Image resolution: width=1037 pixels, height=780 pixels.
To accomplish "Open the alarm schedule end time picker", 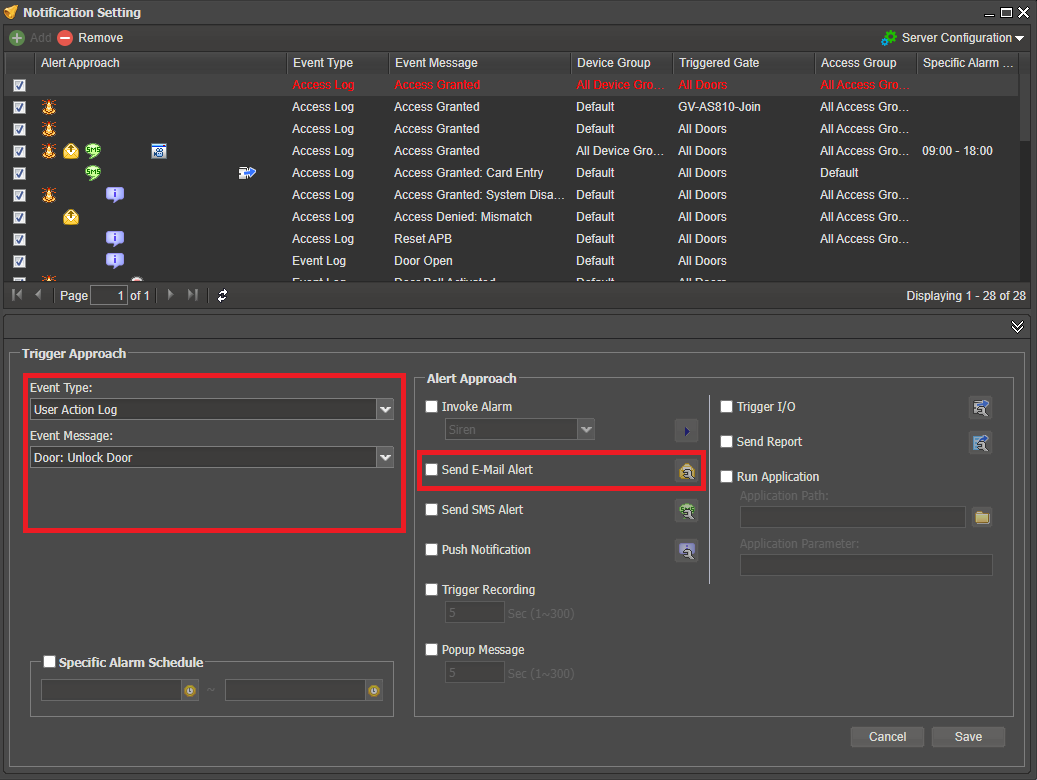I will pyautogui.click(x=374, y=691).
